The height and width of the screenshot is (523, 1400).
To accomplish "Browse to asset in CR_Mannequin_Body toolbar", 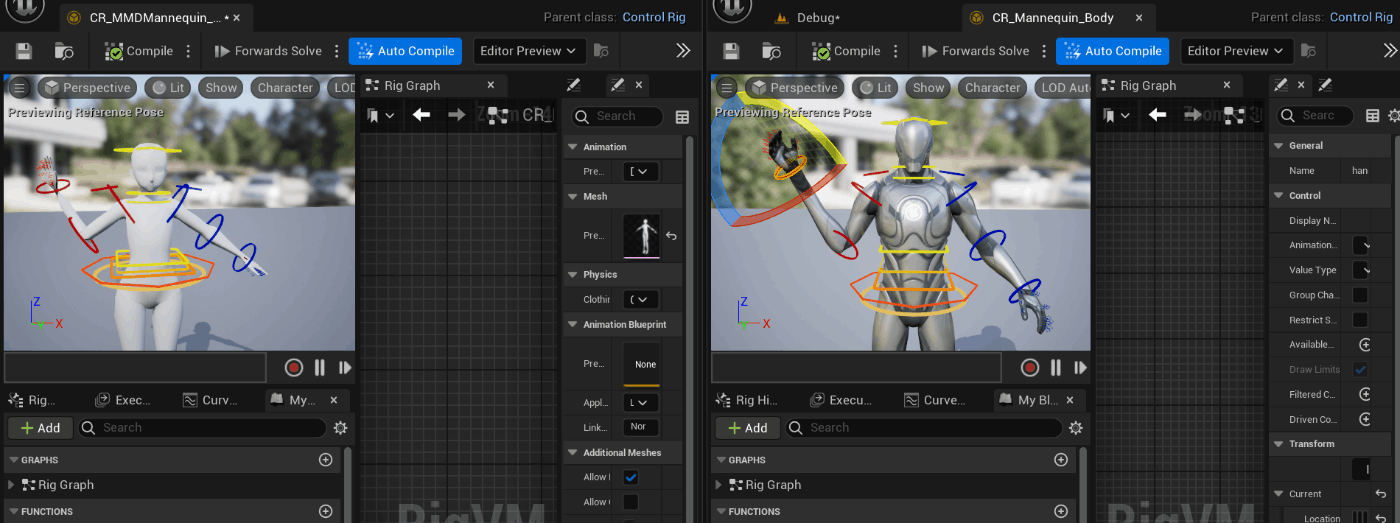I will (771, 51).
